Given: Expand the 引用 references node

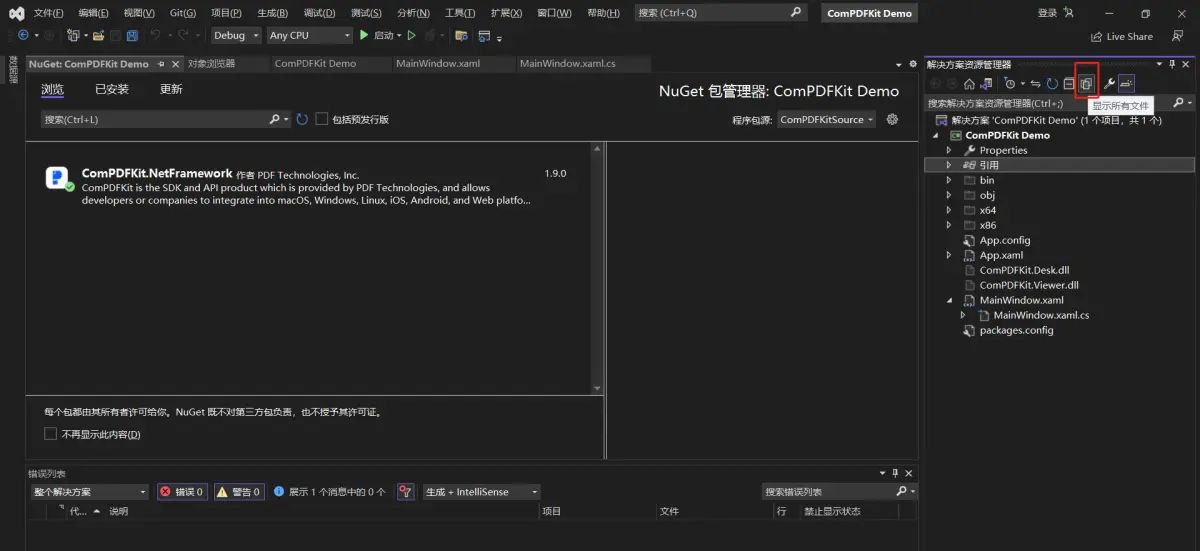Looking at the screenshot, I should click(949, 165).
